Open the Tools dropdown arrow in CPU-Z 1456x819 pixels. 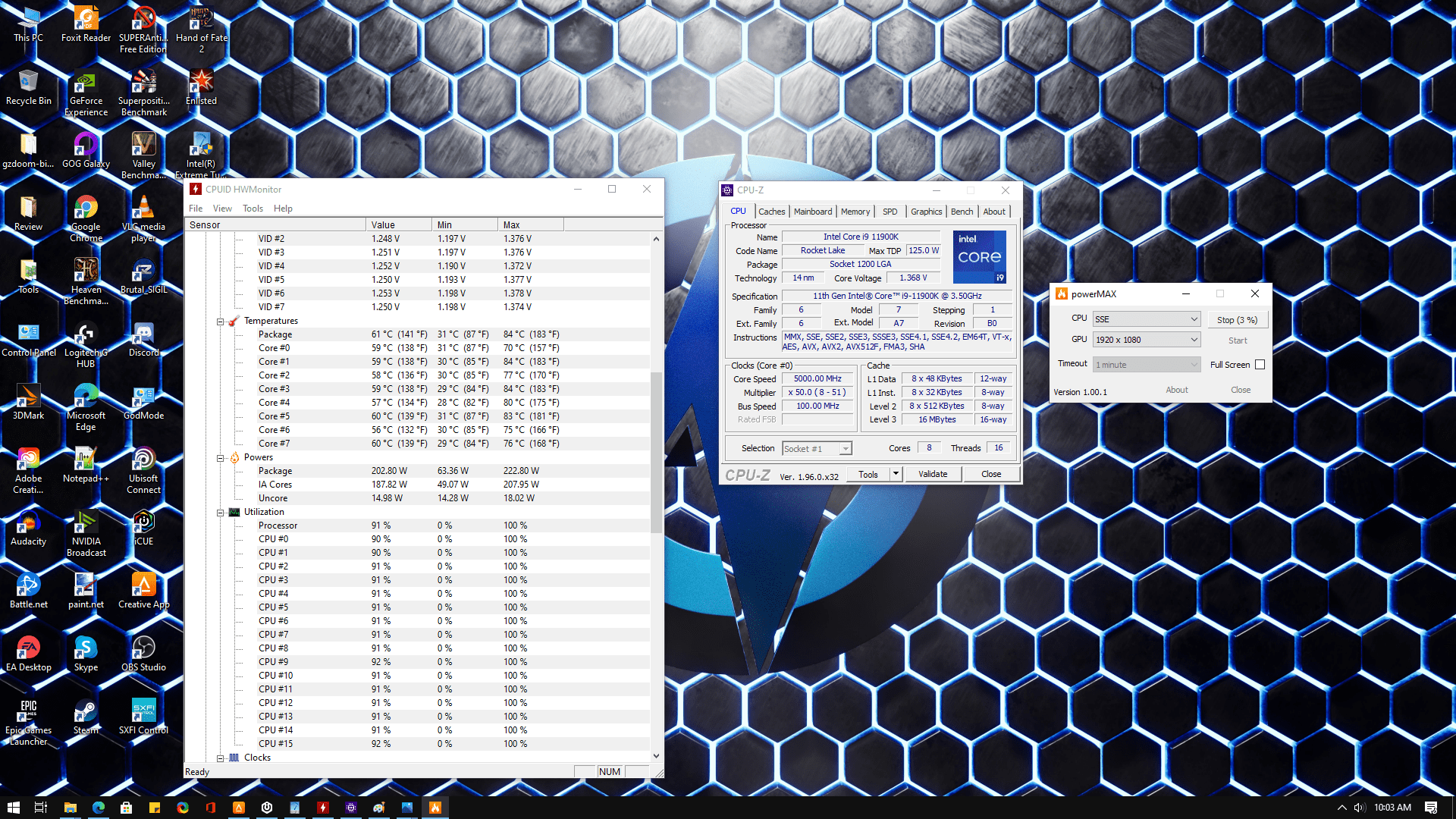coord(896,474)
